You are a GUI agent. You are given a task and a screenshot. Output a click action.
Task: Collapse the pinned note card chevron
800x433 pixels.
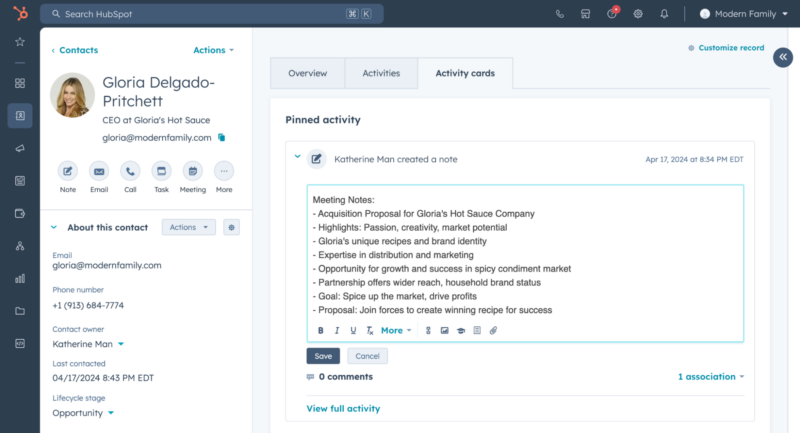[297, 157]
